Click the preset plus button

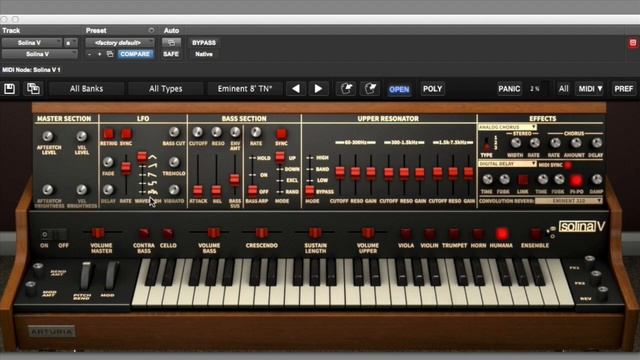tap(99, 54)
